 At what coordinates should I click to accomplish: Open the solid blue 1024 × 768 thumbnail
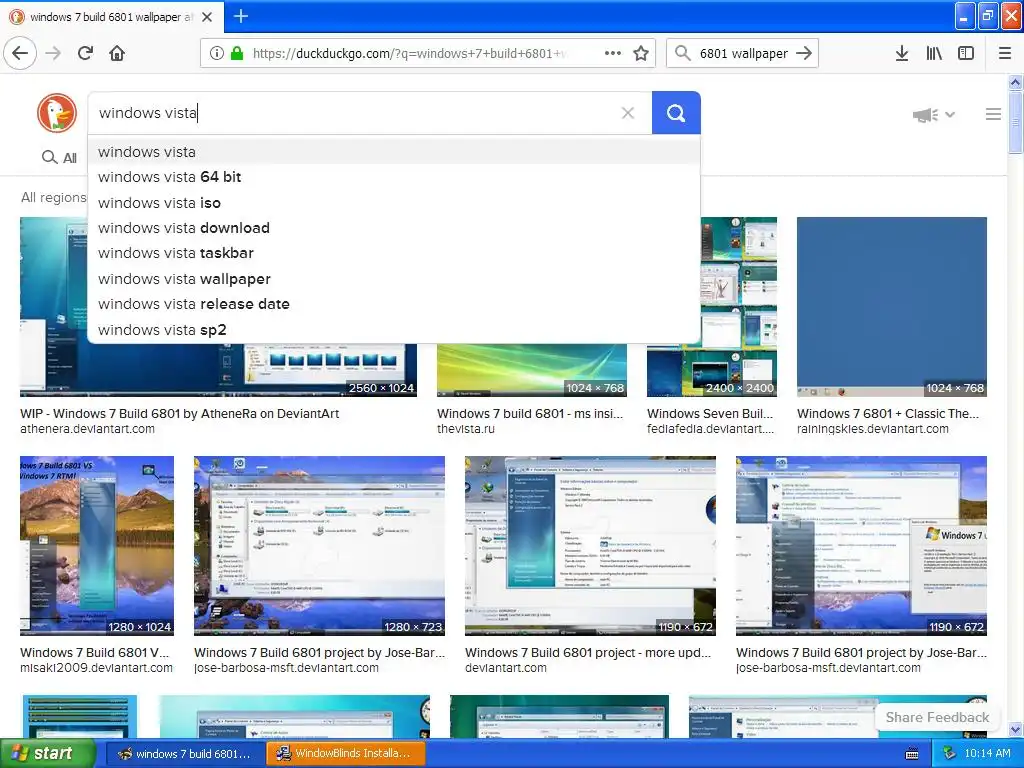(891, 307)
